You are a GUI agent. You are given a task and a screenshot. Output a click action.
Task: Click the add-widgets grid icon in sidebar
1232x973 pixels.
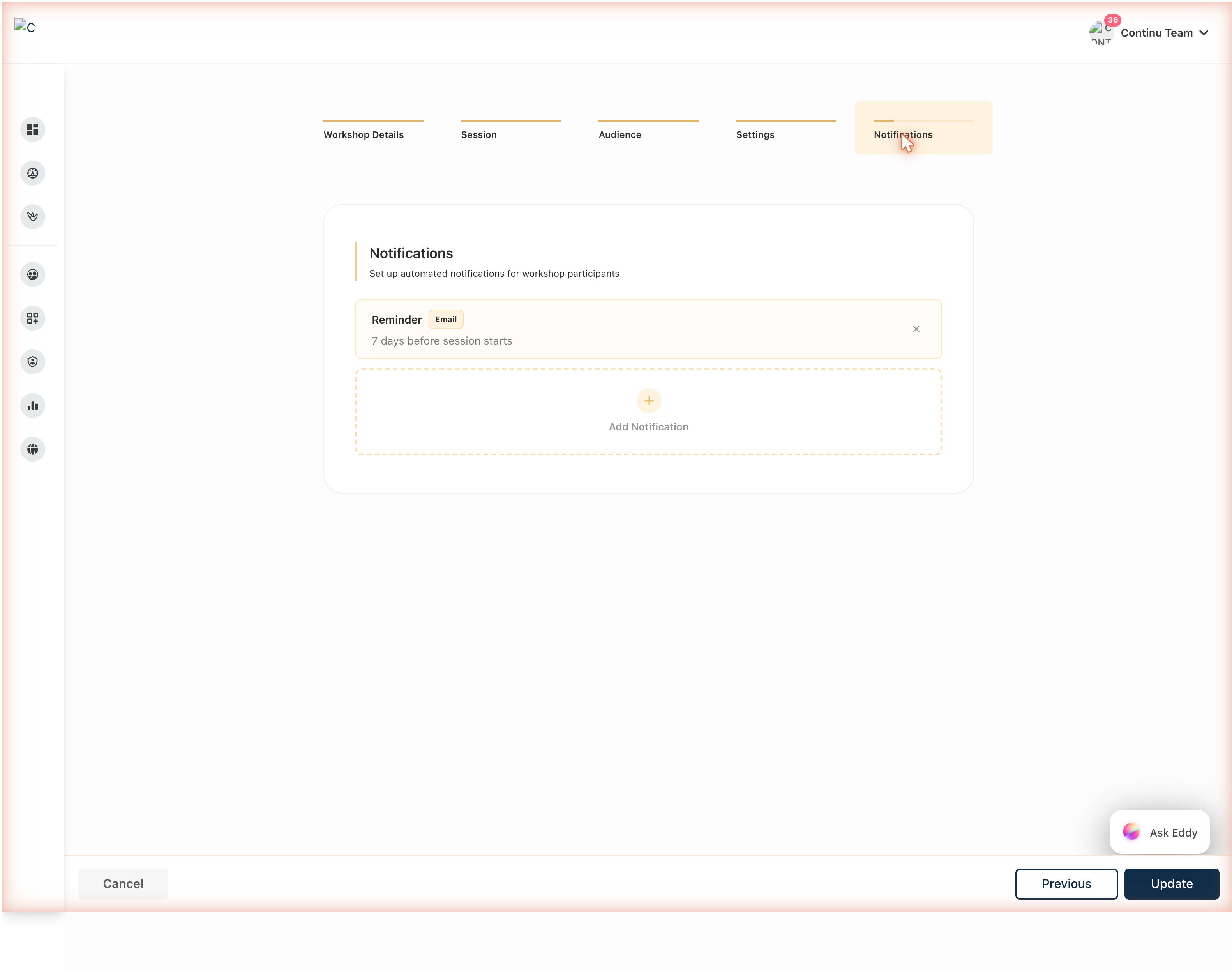point(32,318)
